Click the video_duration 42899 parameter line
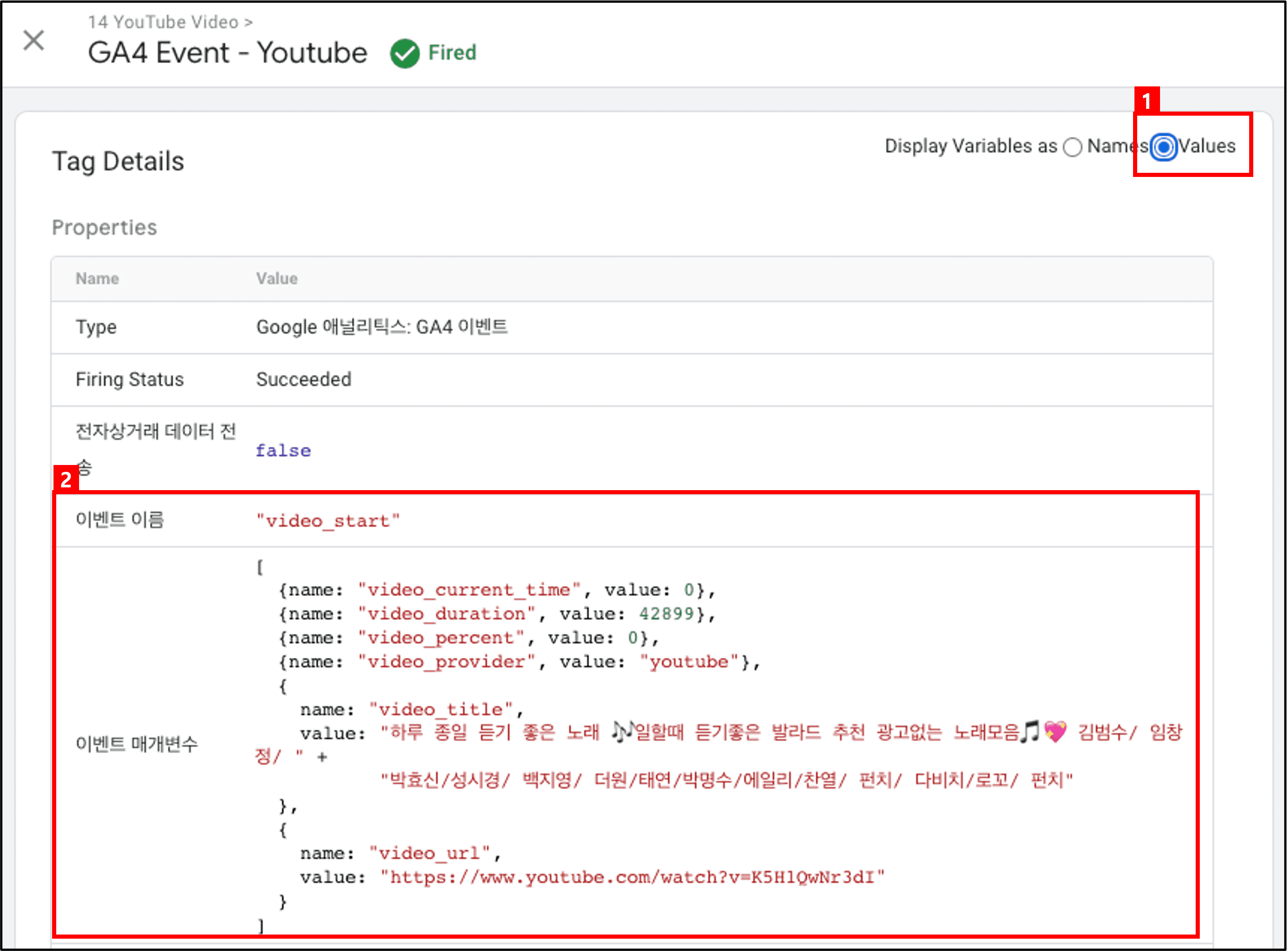The image size is (1288, 951). point(497,614)
